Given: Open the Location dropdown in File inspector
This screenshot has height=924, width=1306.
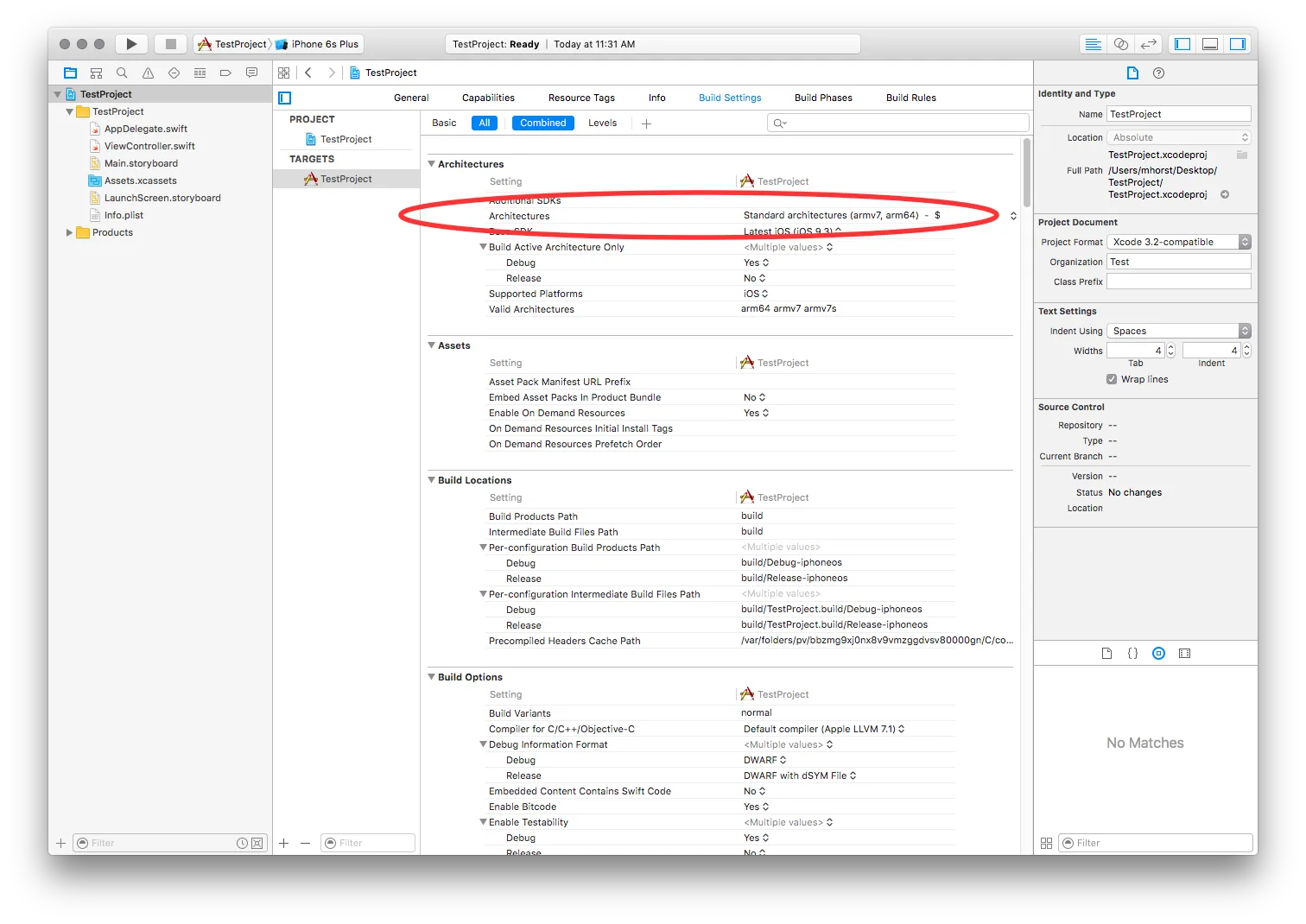Looking at the screenshot, I should tap(1179, 138).
